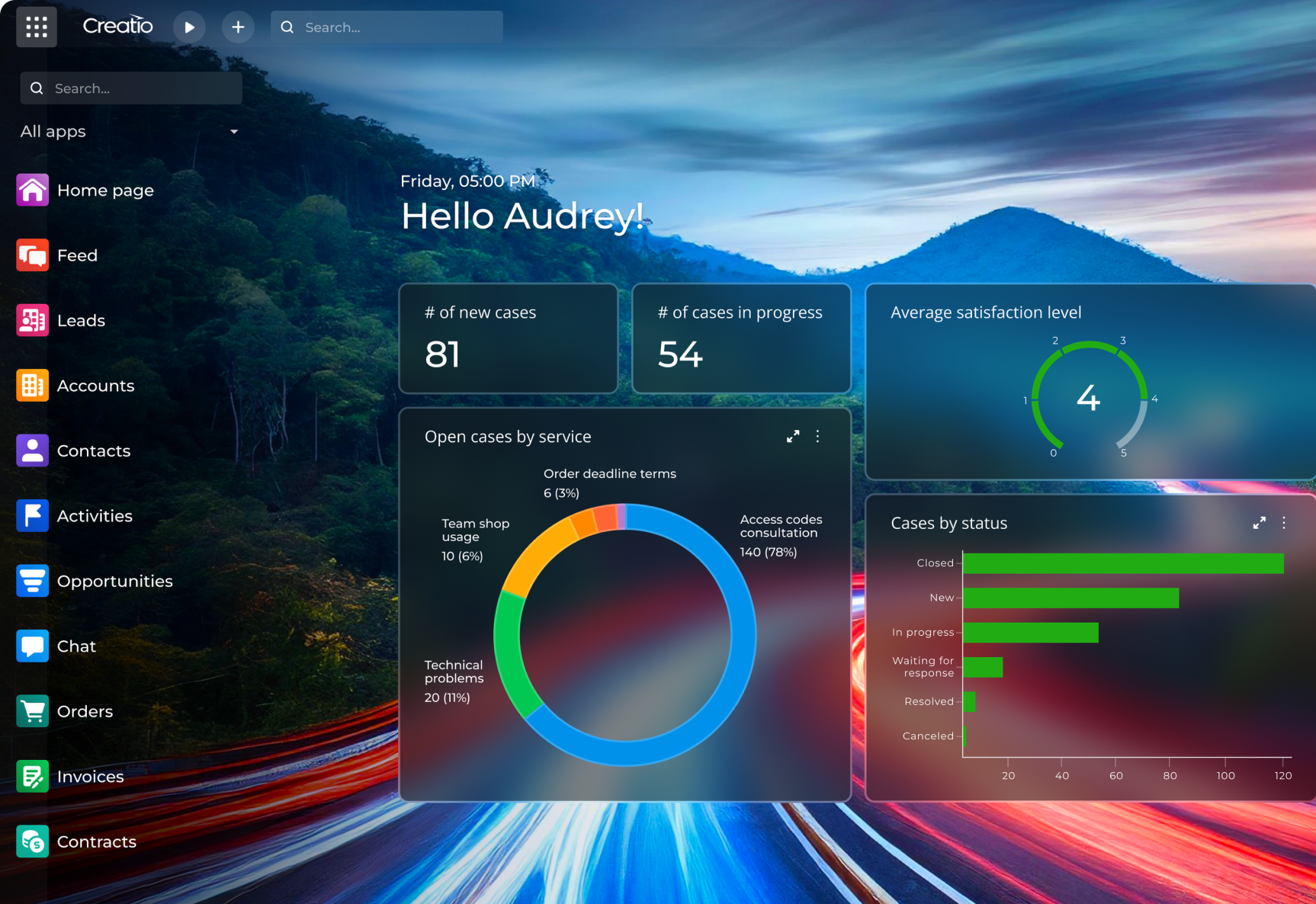Open the number of new cases tile

click(x=508, y=338)
